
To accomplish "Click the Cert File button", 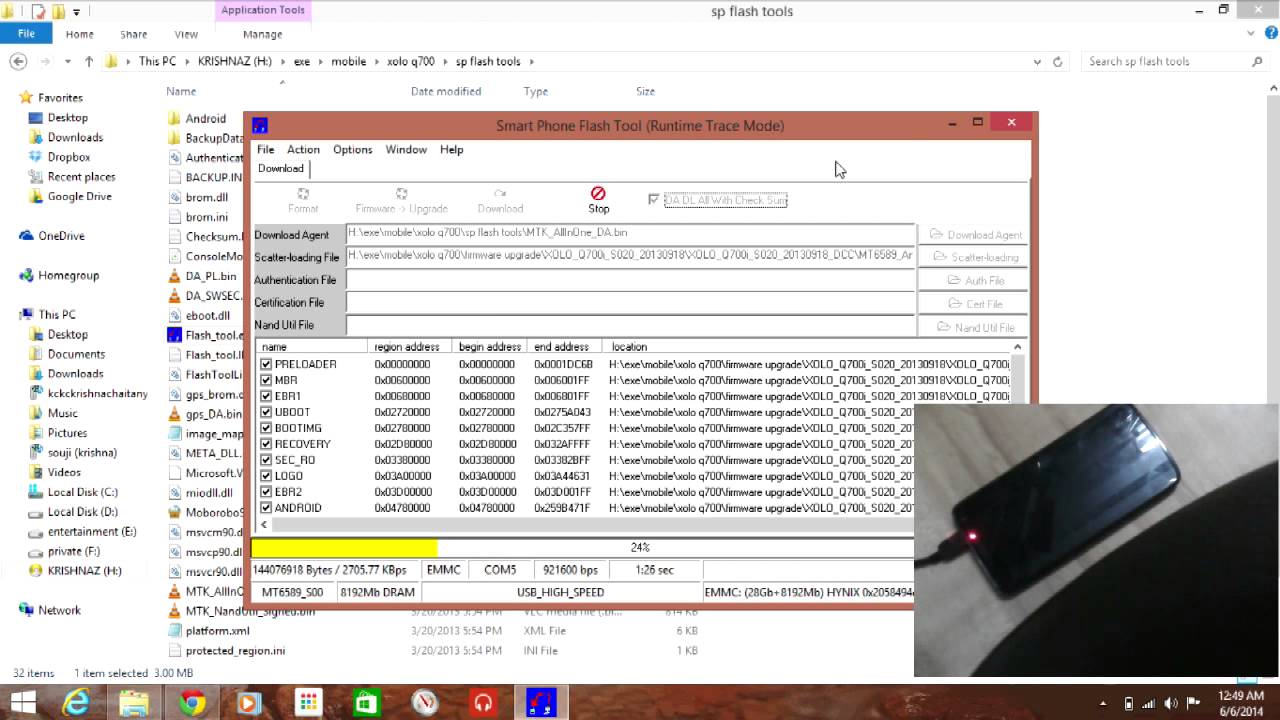I will [975, 303].
